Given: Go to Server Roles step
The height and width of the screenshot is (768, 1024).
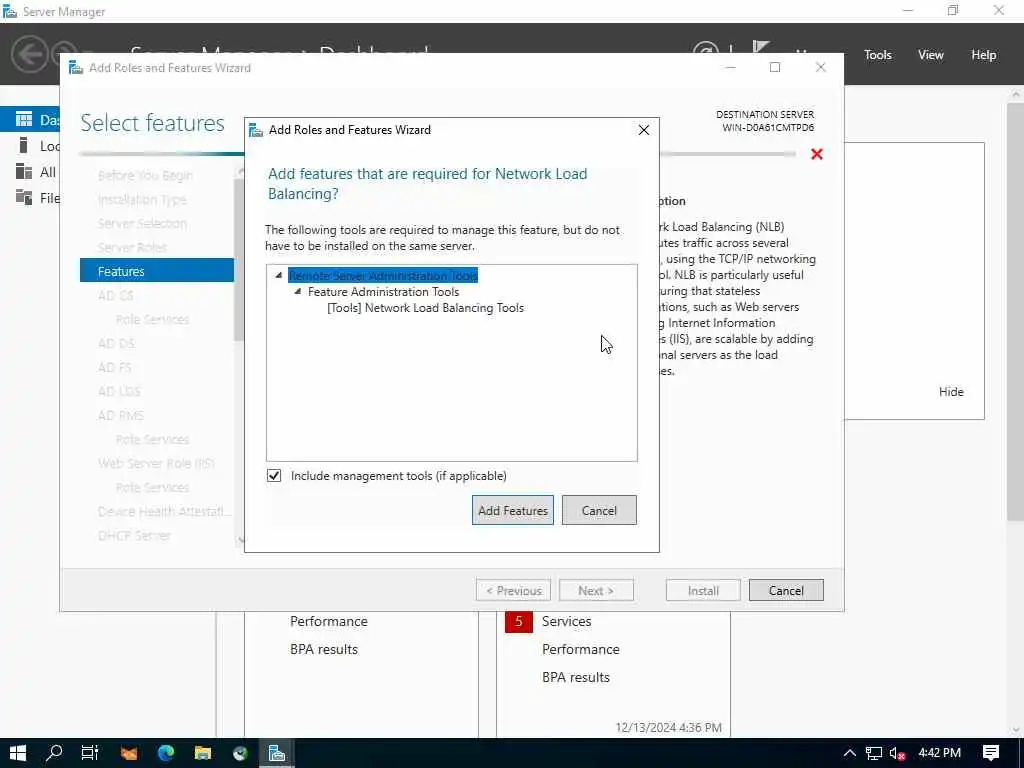Looking at the screenshot, I should 132,248.
